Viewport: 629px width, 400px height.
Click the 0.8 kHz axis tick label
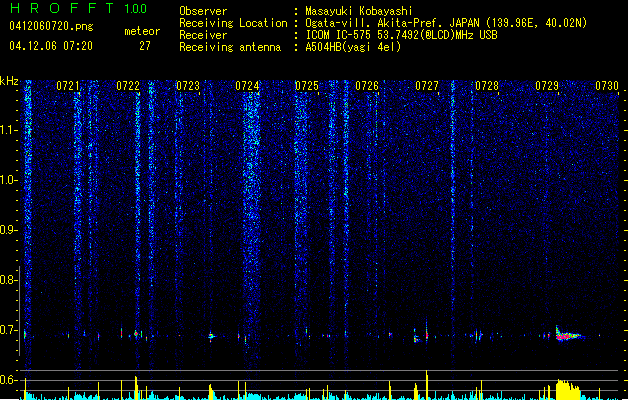pyautogui.click(x=9, y=280)
